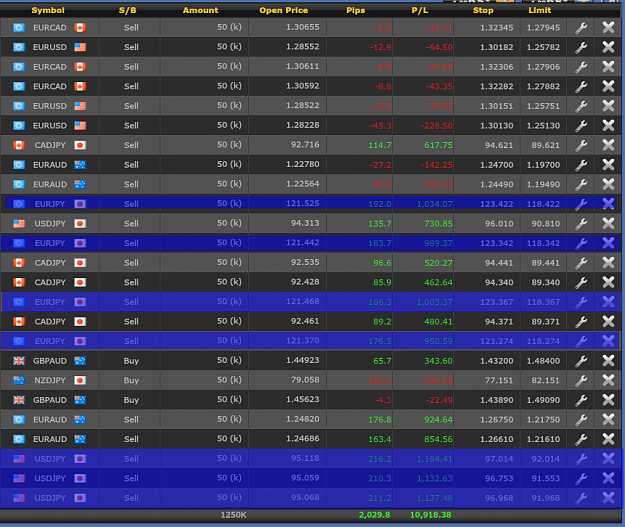625x527 pixels.
Task: Open the wrench for CADJPY at 92.461
Action: tap(581, 321)
